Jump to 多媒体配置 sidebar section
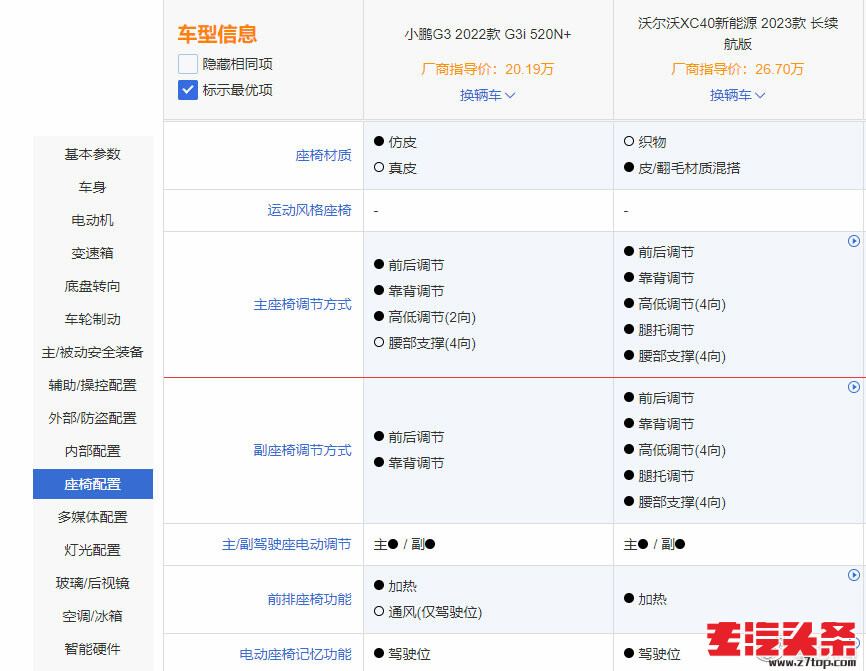This screenshot has height=671, width=866. click(x=93, y=517)
